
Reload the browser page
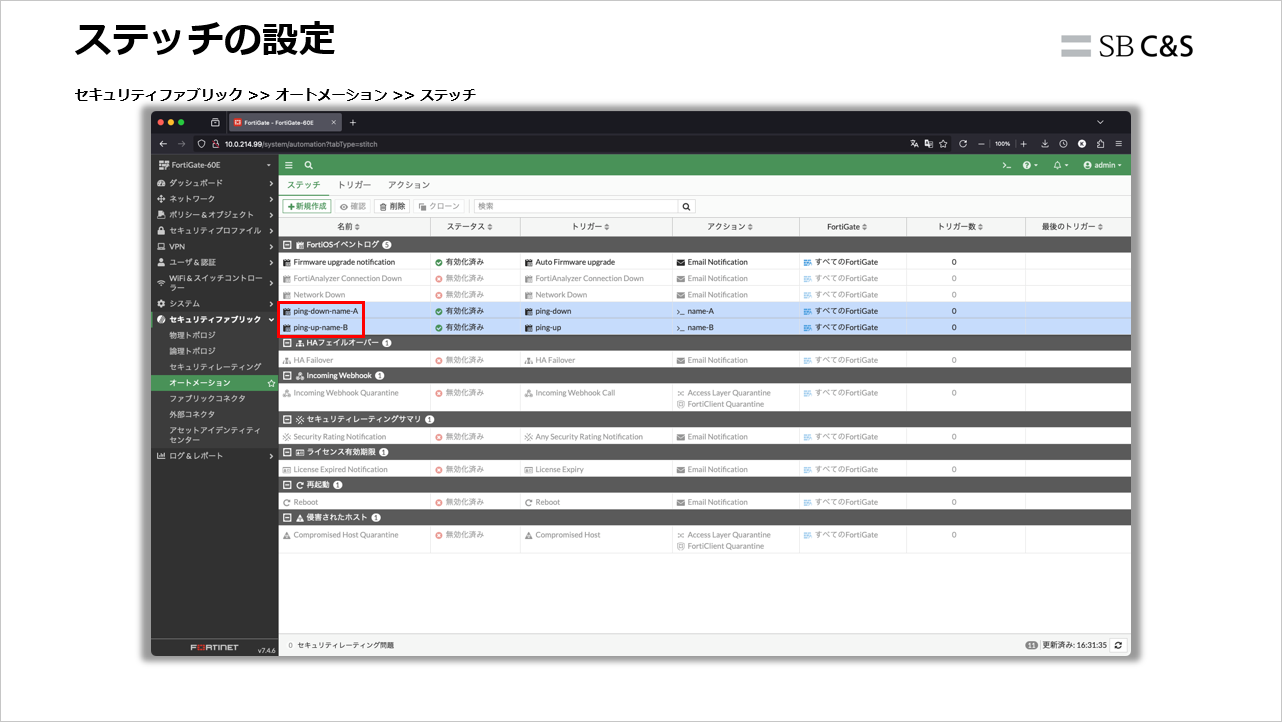pos(963,144)
